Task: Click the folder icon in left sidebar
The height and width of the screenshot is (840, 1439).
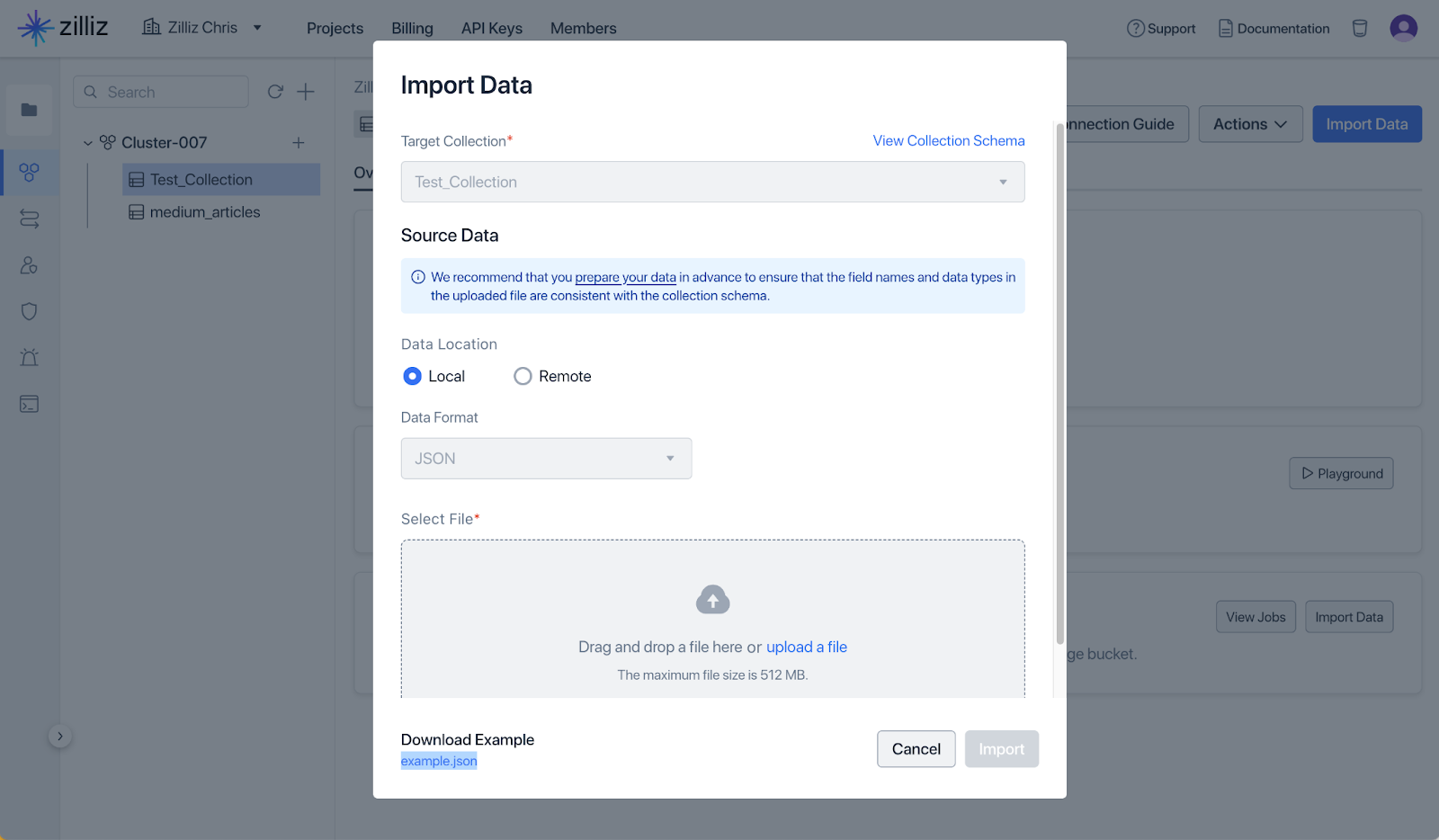Action: [x=29, y=110]
